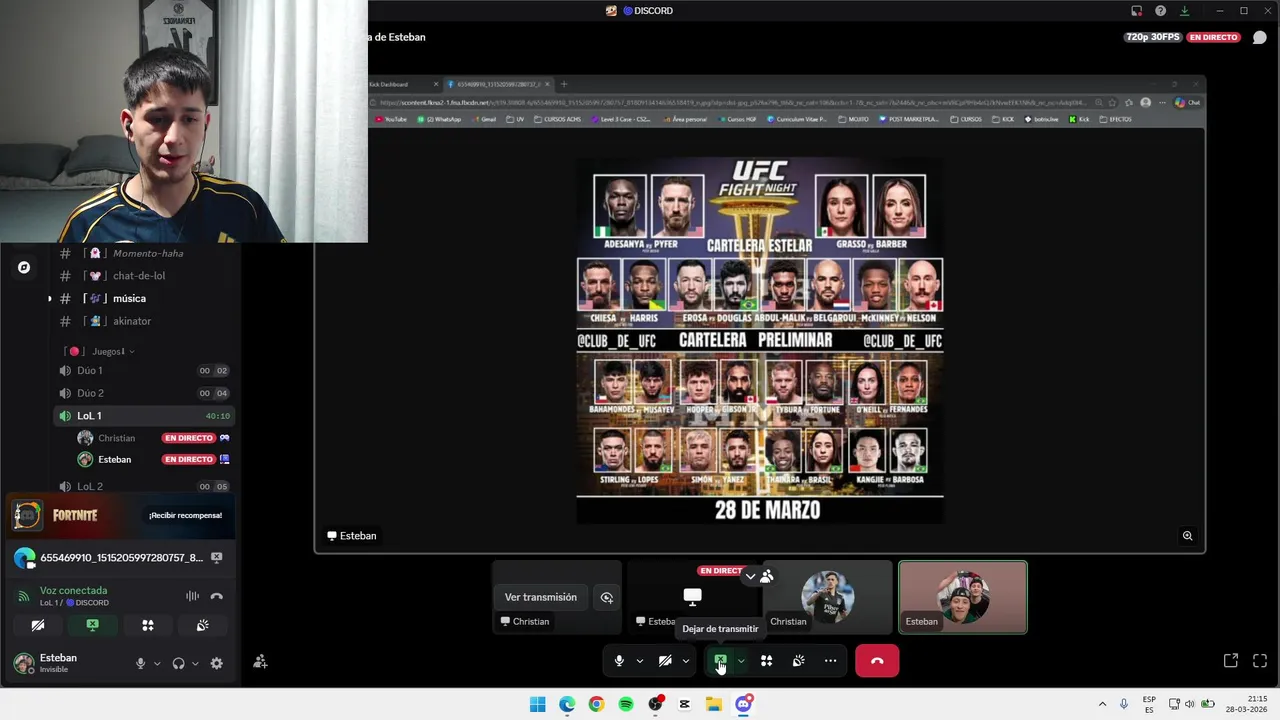
Task: Open discover compass icon in server sidebar
Action: point(24,267)
